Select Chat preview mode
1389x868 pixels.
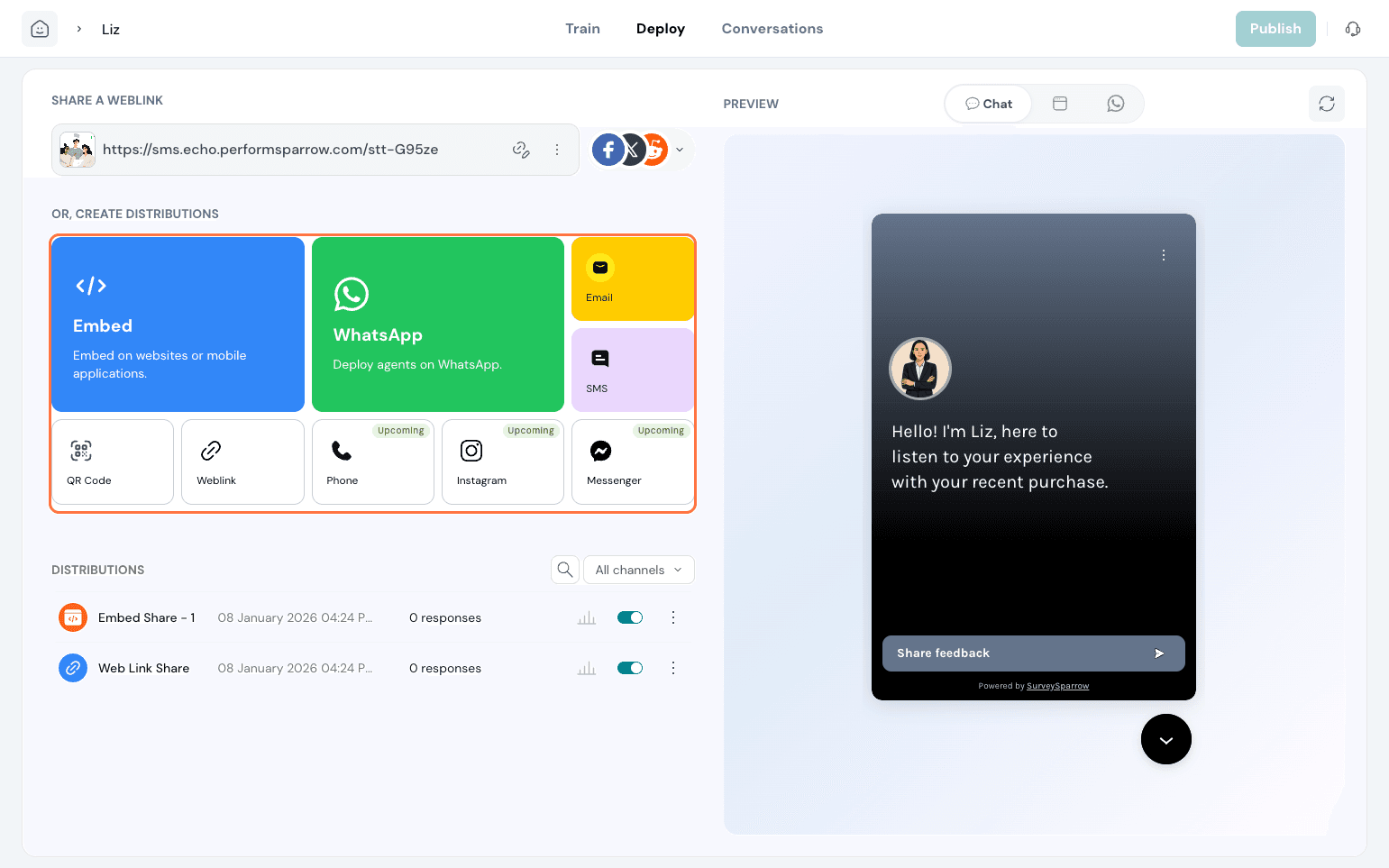tap(989, 104)
